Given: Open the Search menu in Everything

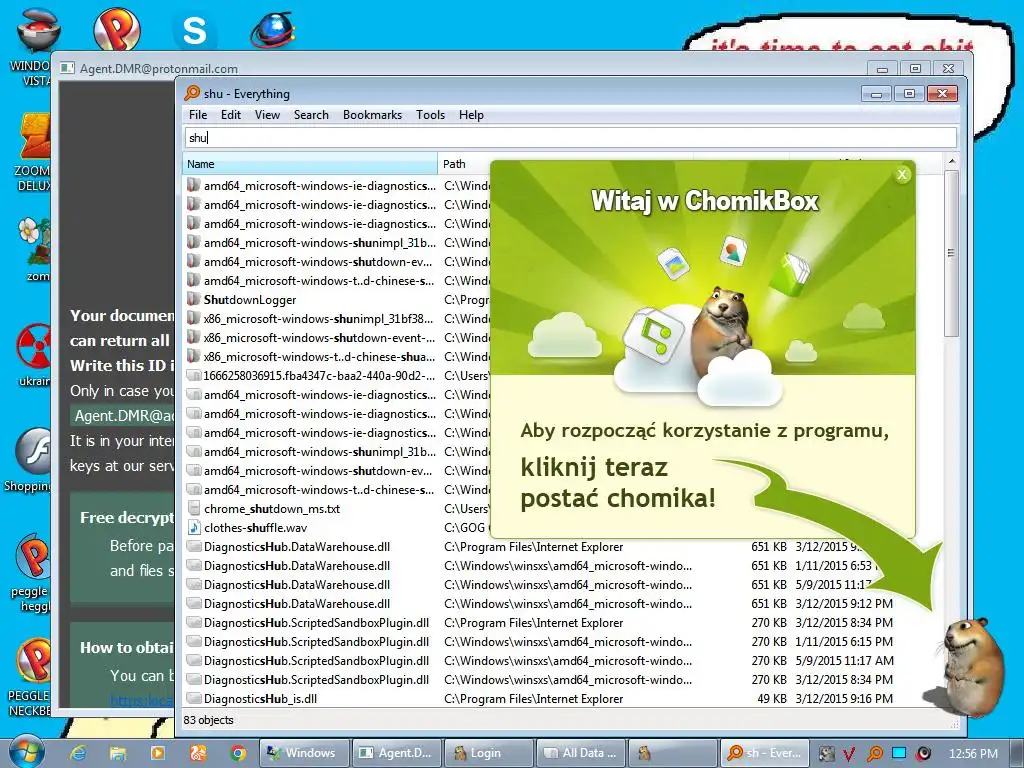Looking at the screenshot, I should click(311, 115).
